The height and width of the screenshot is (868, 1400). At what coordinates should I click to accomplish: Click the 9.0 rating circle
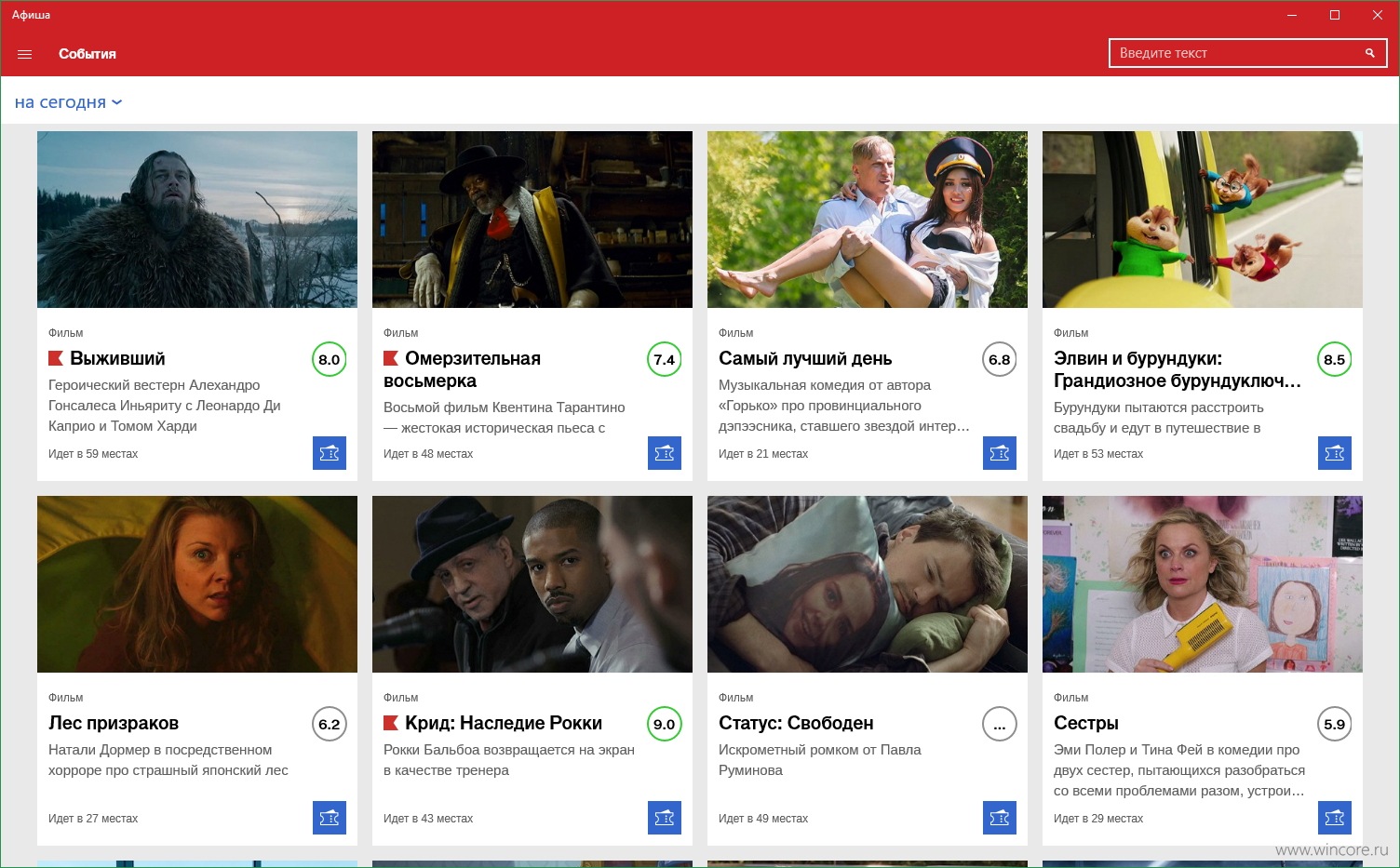[665, 724]
